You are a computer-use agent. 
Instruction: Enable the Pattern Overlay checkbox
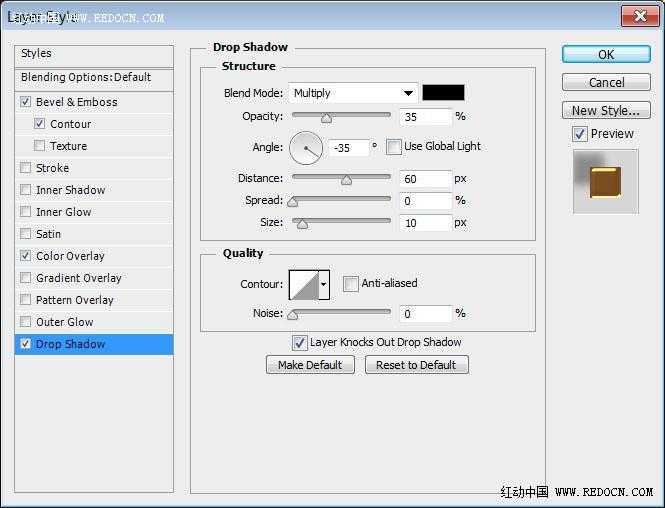pos(25,300)
